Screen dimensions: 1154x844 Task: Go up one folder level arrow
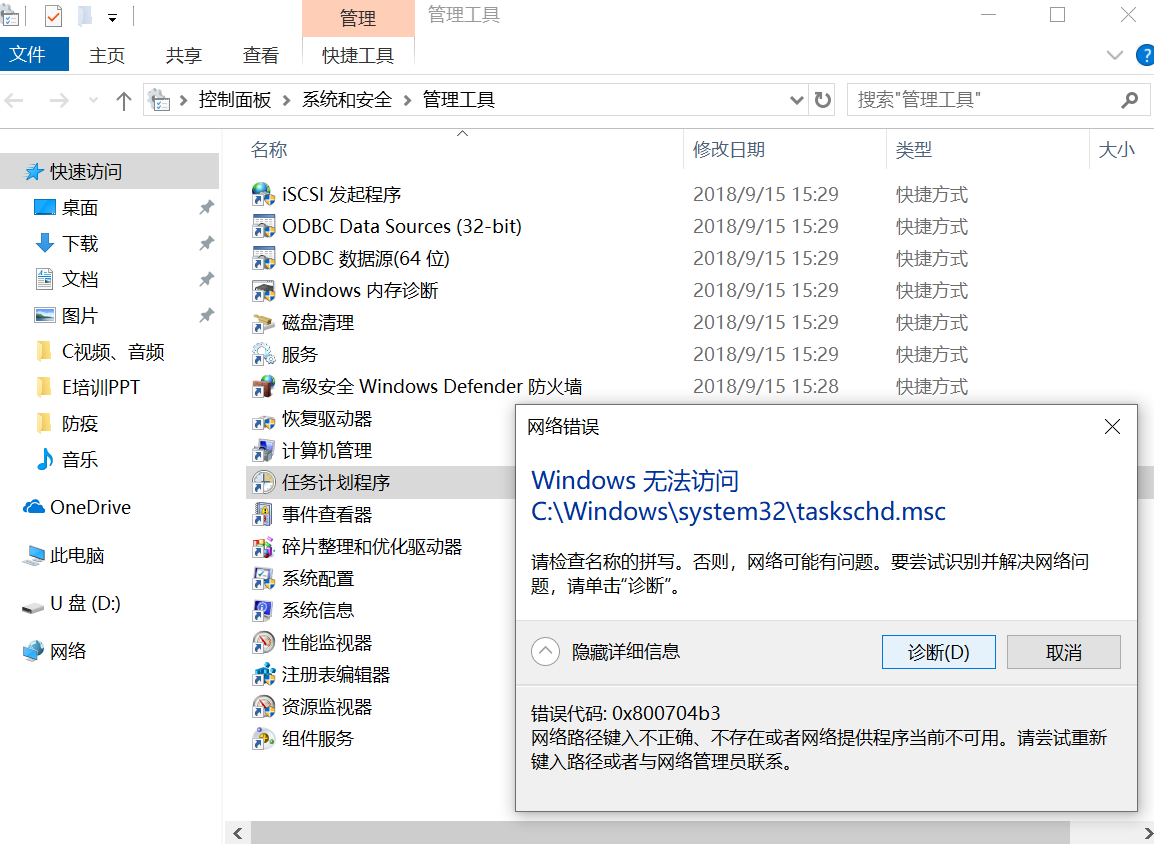[124, 100]
